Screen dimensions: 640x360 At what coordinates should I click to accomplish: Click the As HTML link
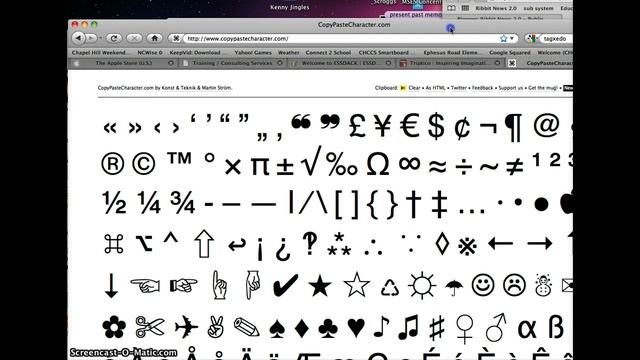pos(435,88)
